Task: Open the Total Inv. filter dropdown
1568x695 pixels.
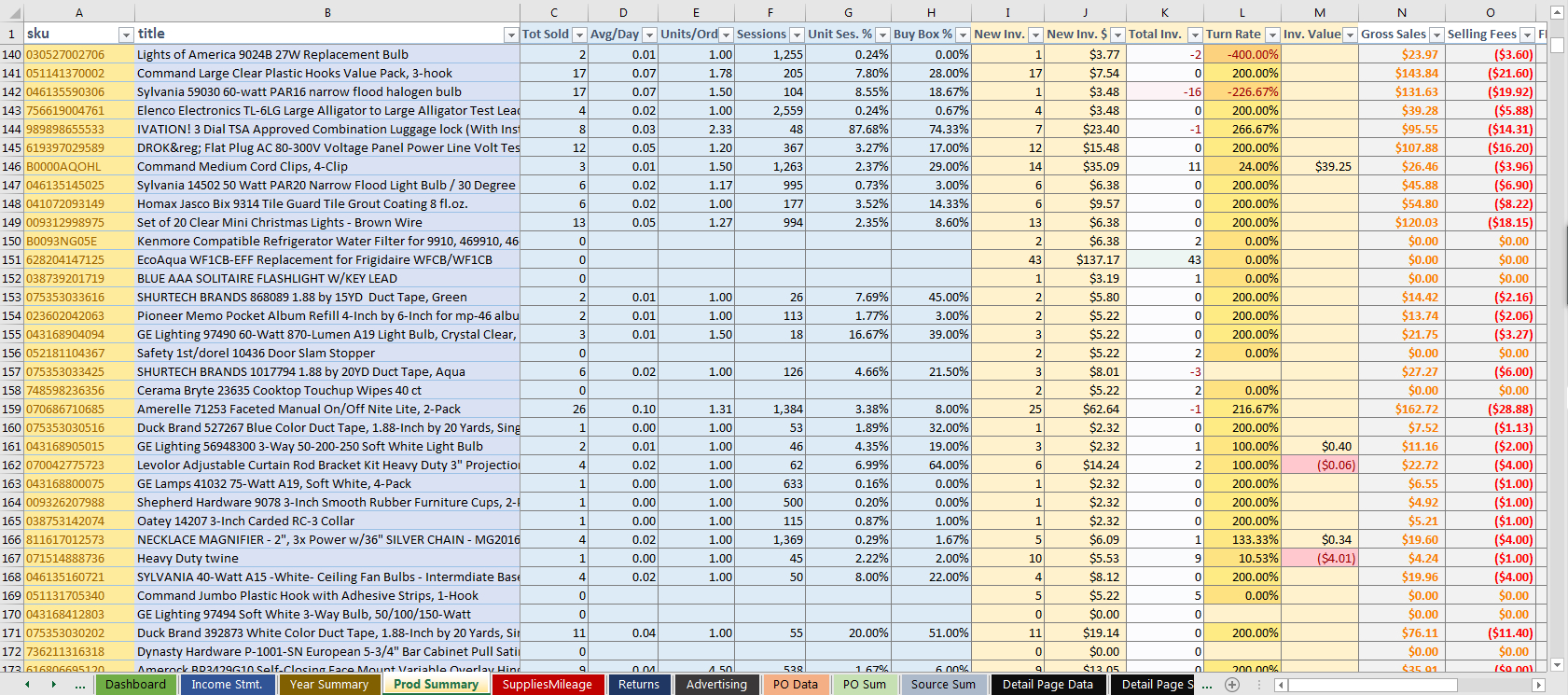Action: pyautogui.click(x=1193, y=35)
